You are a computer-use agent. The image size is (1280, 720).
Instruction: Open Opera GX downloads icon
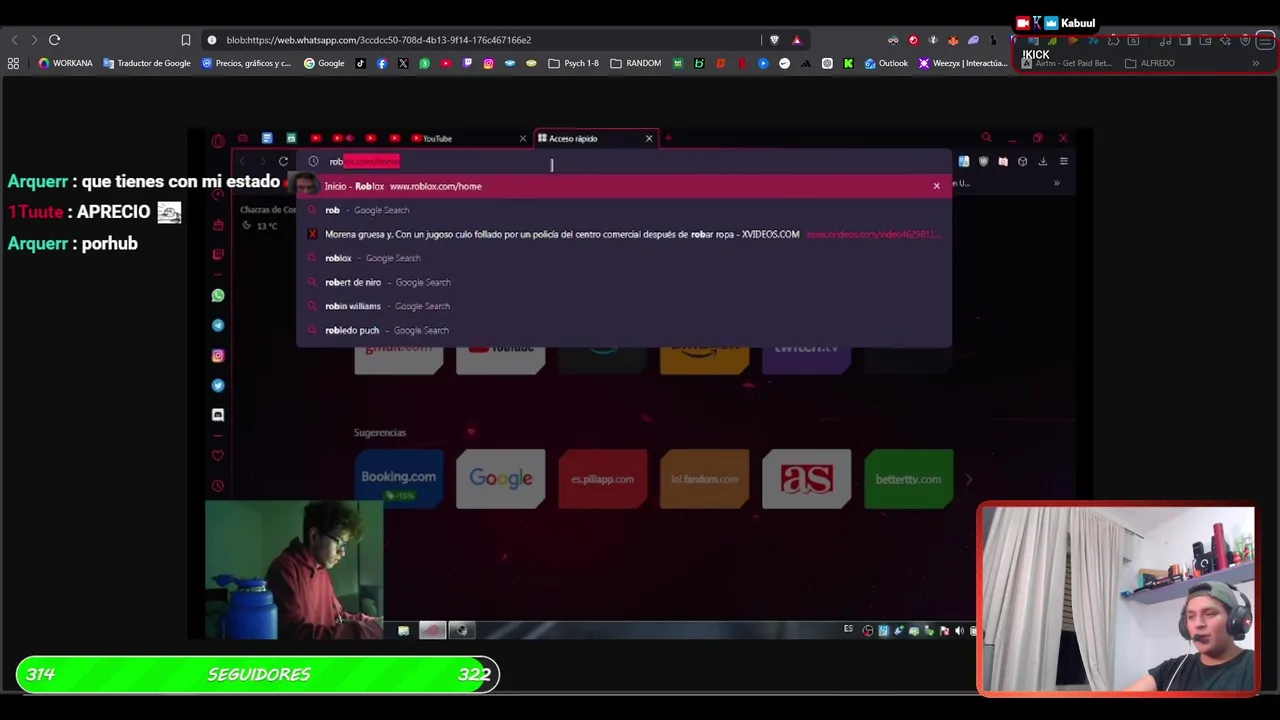coord(1042,161)
